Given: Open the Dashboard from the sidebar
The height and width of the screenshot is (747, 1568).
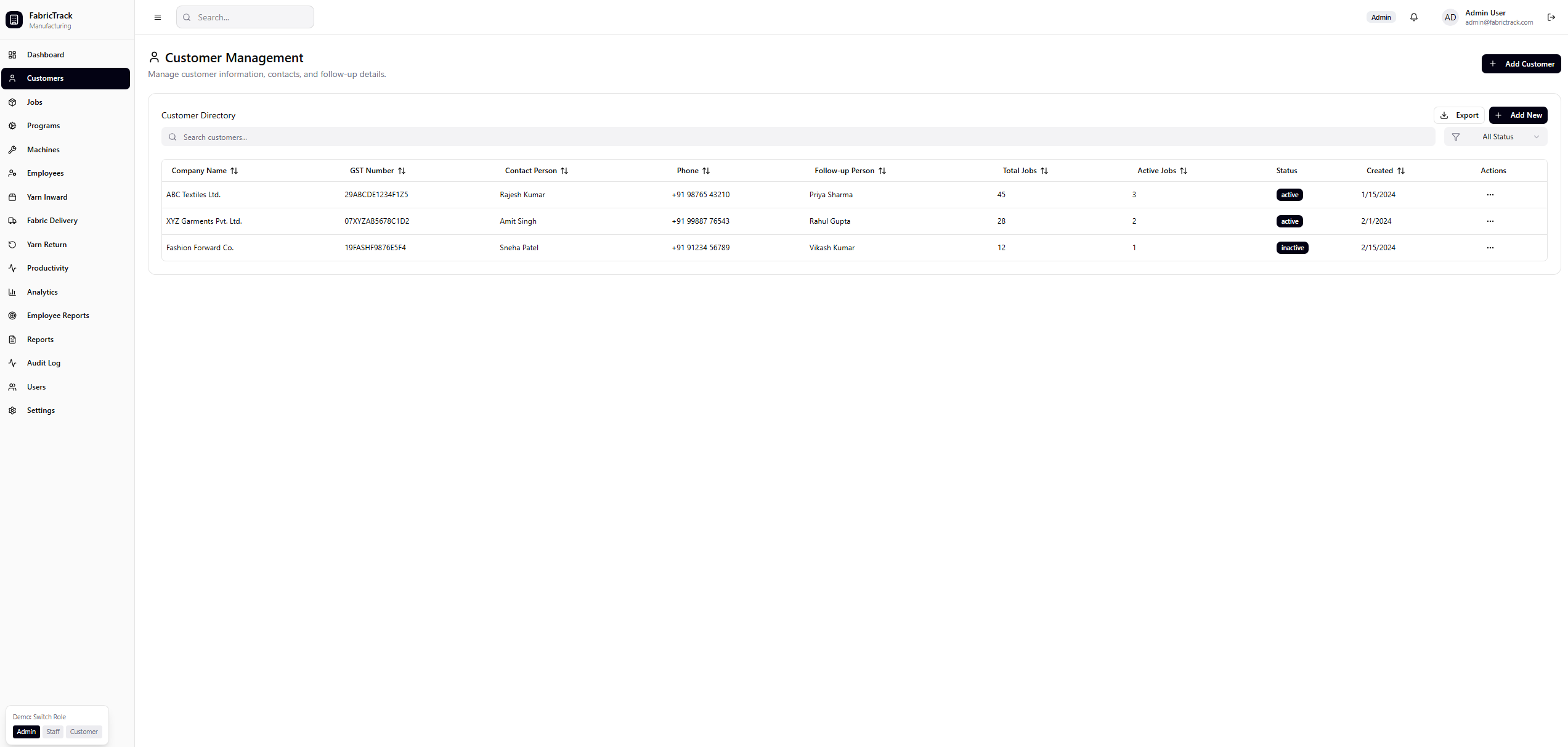Looking at the screenshot, I should pyautogui.click(x=45, y=55).
